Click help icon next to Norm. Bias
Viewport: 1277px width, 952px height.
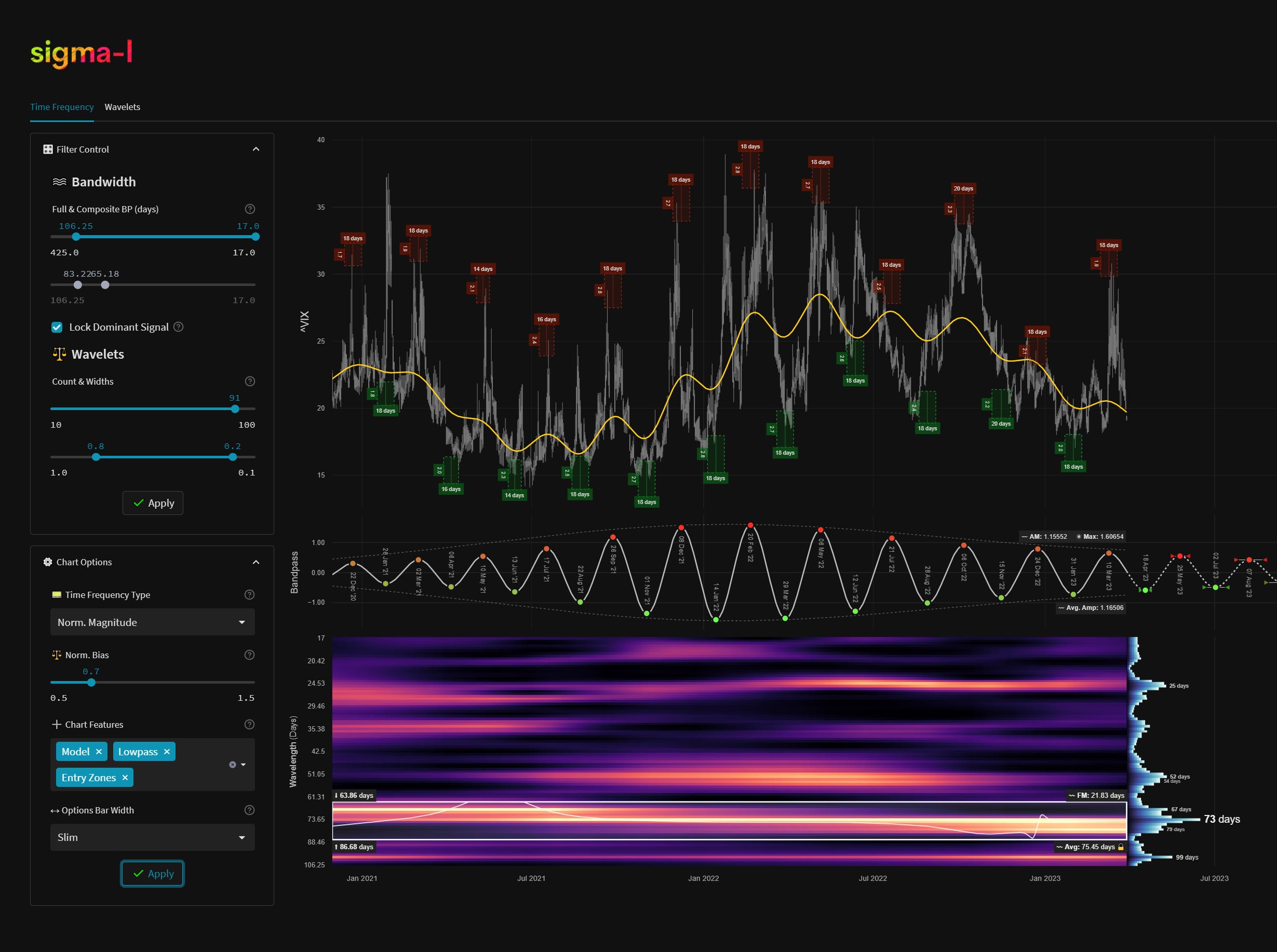pyautogui.click(x=250, y=655)
